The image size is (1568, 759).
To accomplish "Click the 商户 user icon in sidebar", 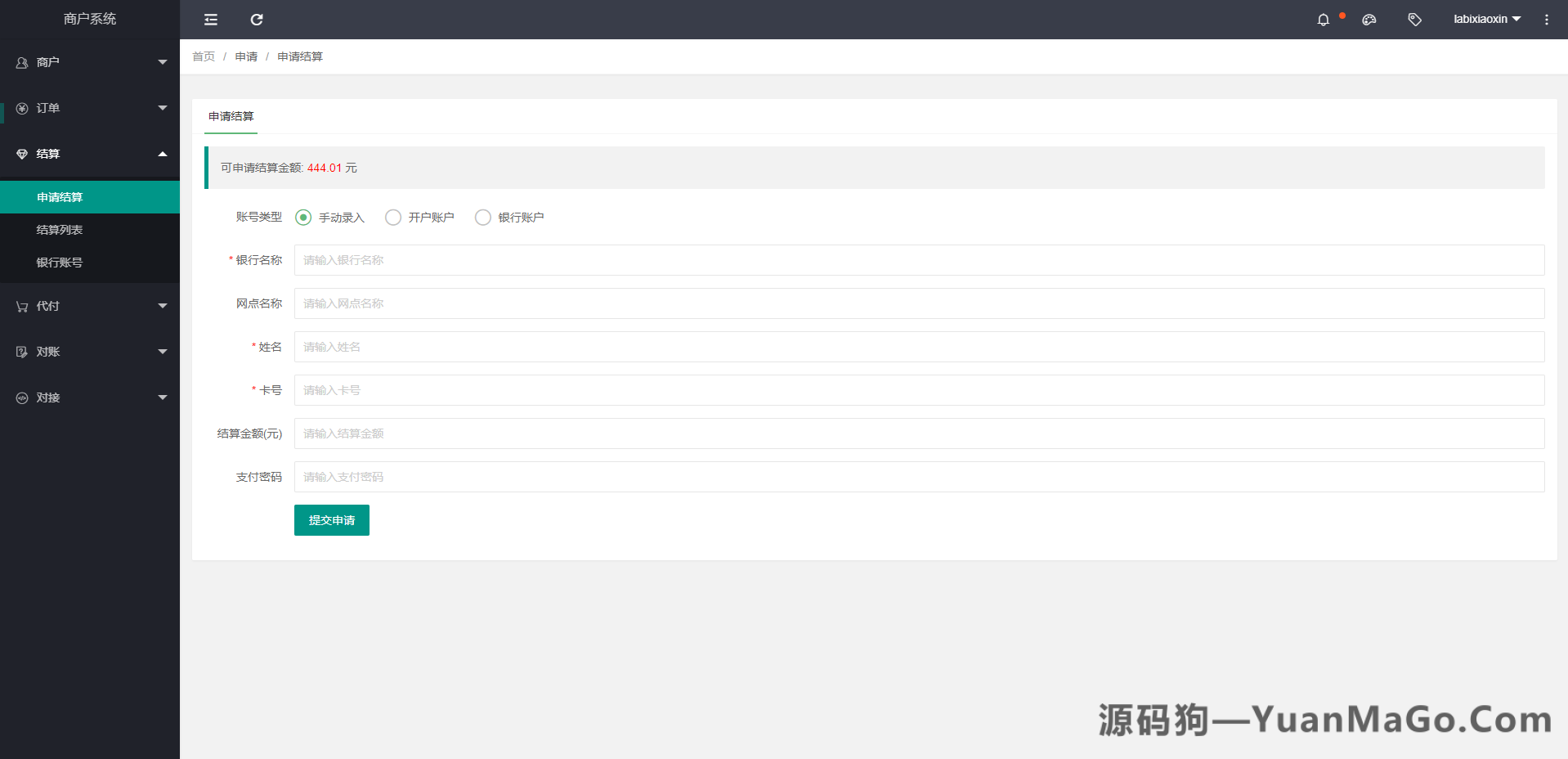I will pyautogui.click(x=20, y=62).
